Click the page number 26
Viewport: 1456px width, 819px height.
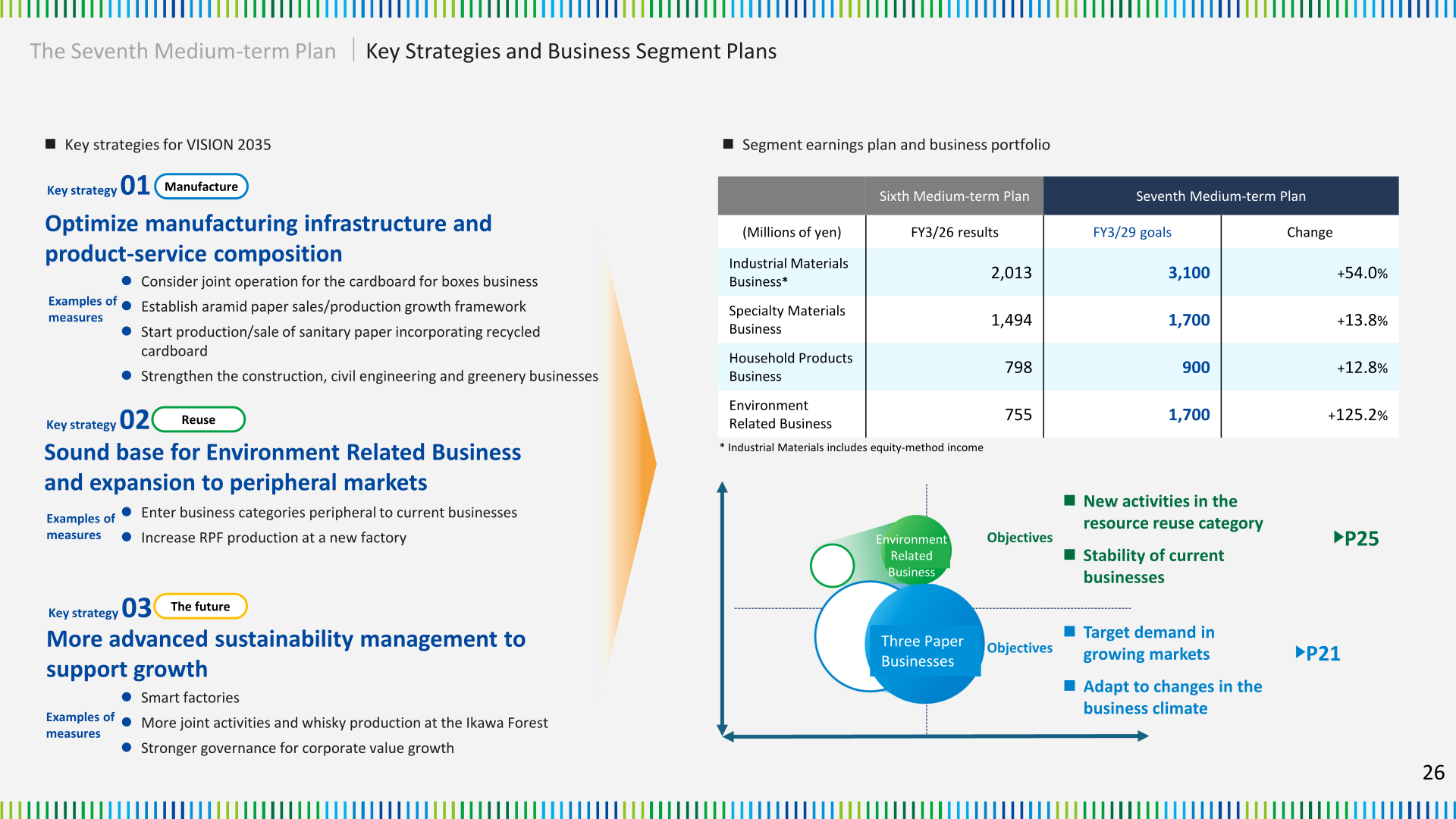1433,772
